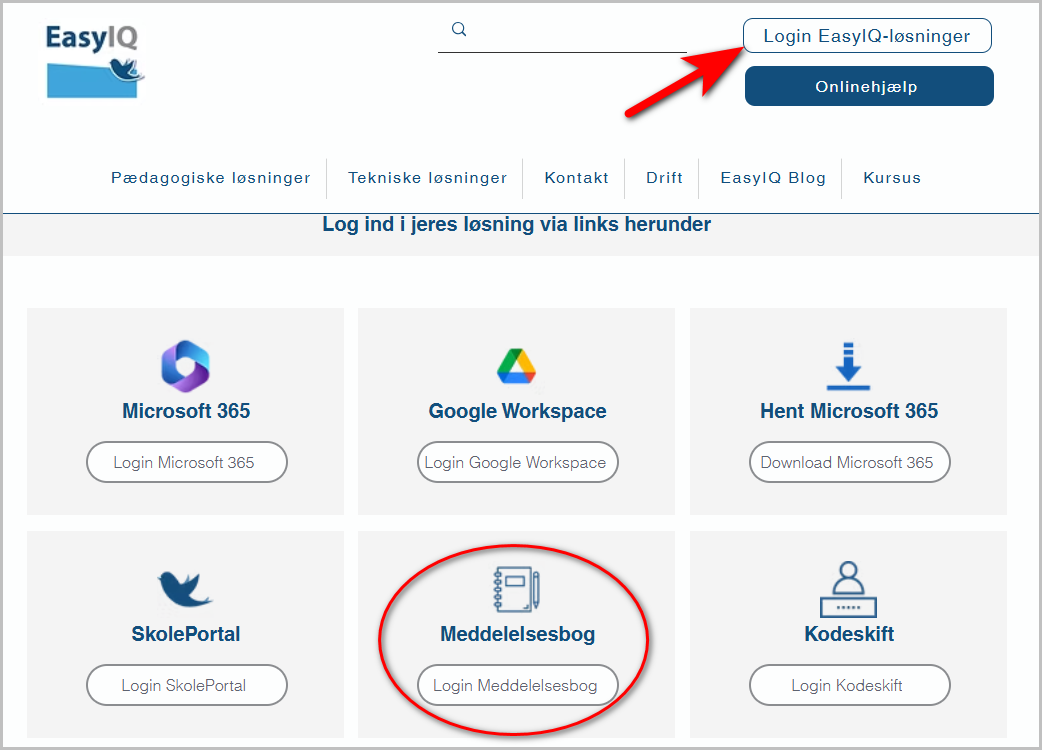The width and height of the screenshot is (1042, 750).
Task: Open the Tekniske løsninger menu
Action: [427, 178]
